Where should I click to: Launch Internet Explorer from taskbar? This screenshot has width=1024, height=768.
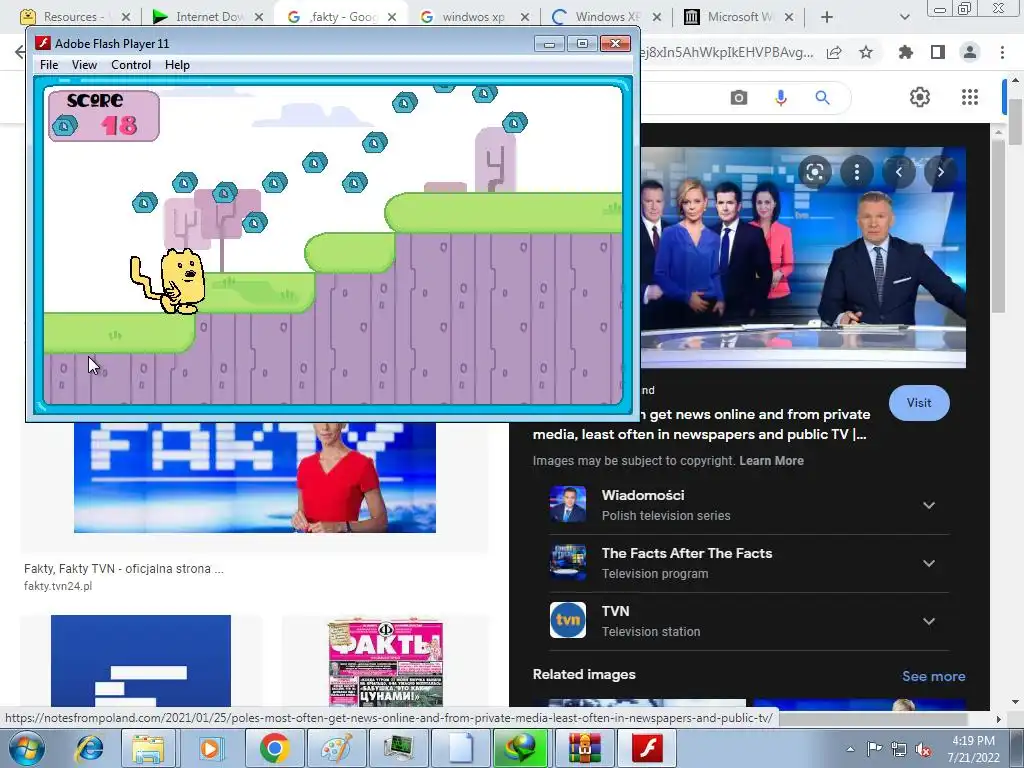pyautogui.click(x=89, y=748)
